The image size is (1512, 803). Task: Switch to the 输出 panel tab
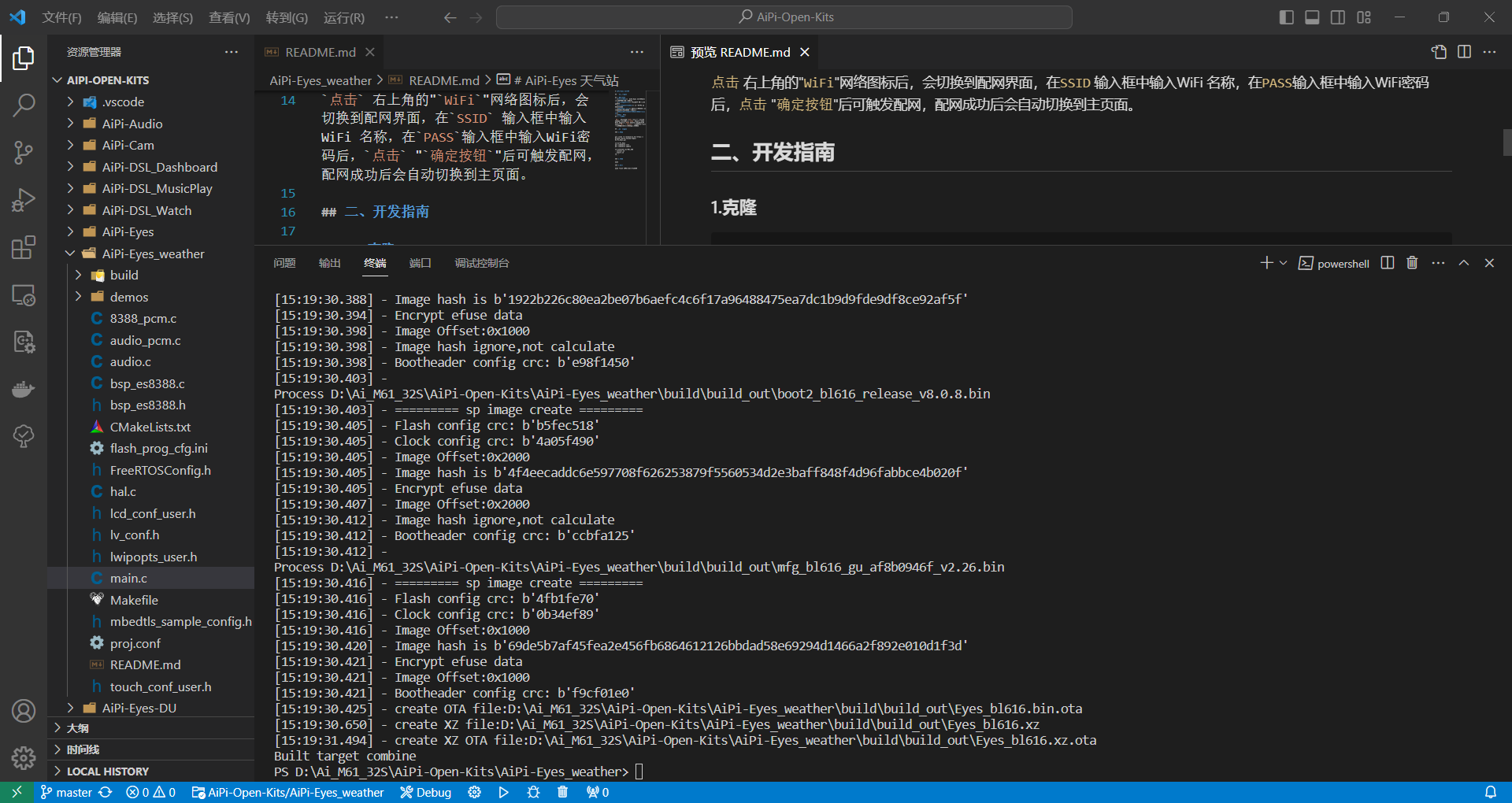pyautogui.click(x=329, y=263)
